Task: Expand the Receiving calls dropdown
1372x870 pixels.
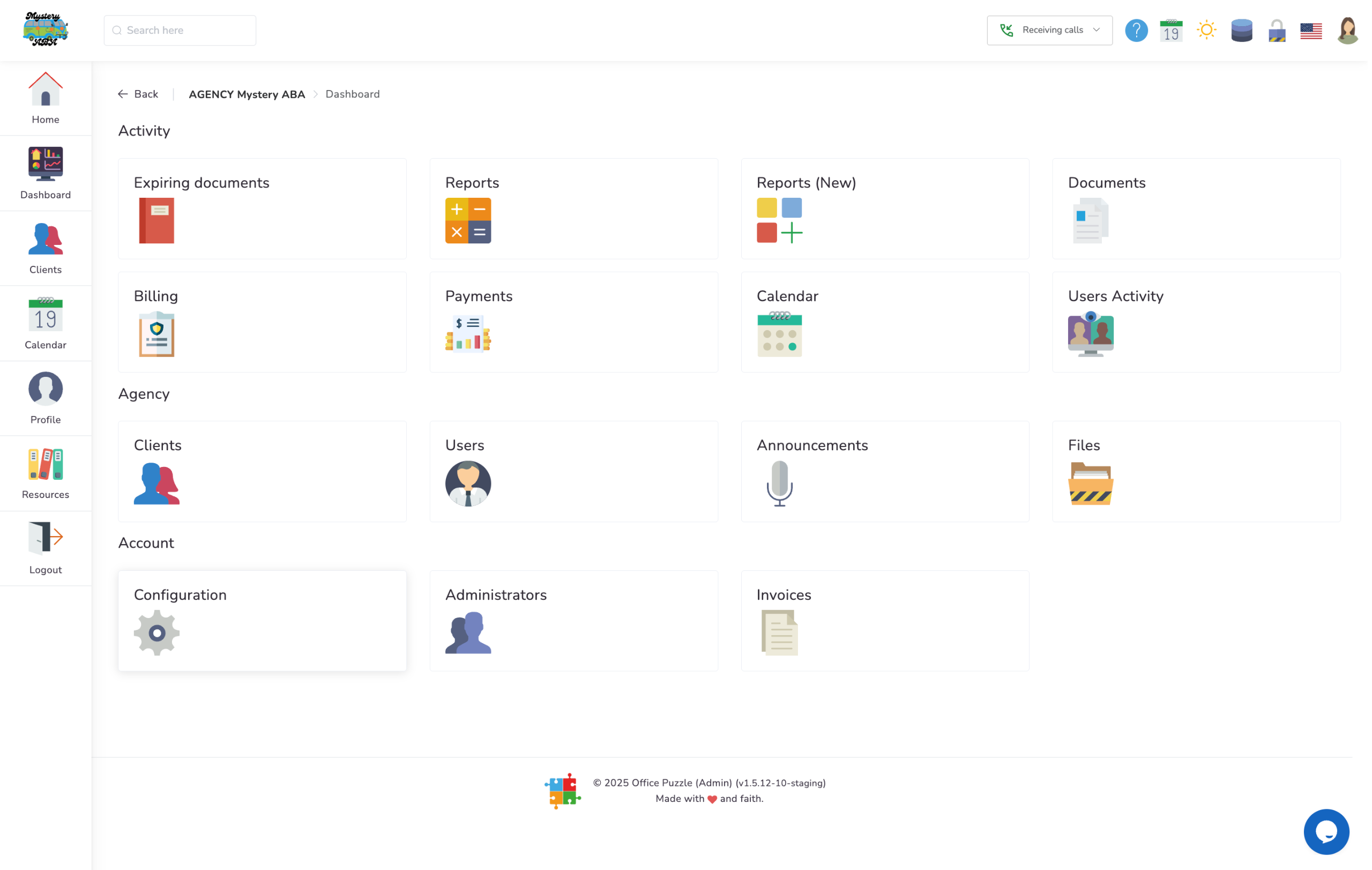Action: click(x=1049, y=30)
